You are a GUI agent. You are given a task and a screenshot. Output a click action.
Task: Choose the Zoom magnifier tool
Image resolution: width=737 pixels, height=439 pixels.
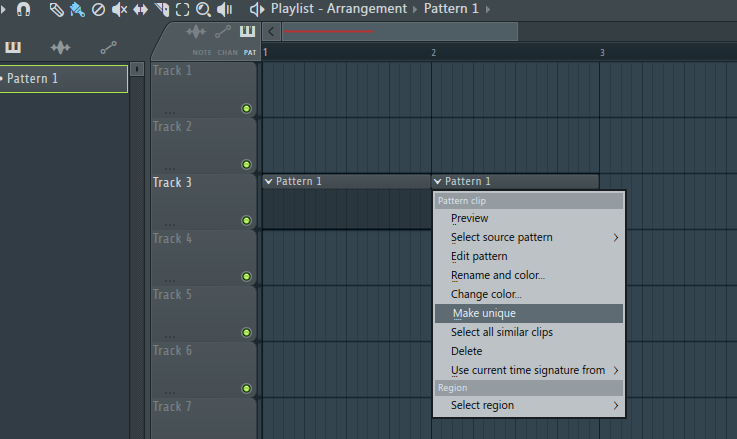coord(203,9)
